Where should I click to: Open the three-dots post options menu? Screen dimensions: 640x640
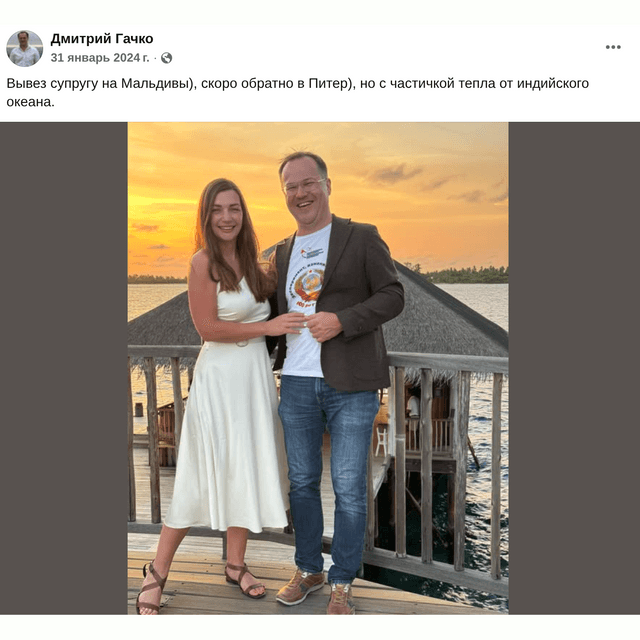click(613, 47)
